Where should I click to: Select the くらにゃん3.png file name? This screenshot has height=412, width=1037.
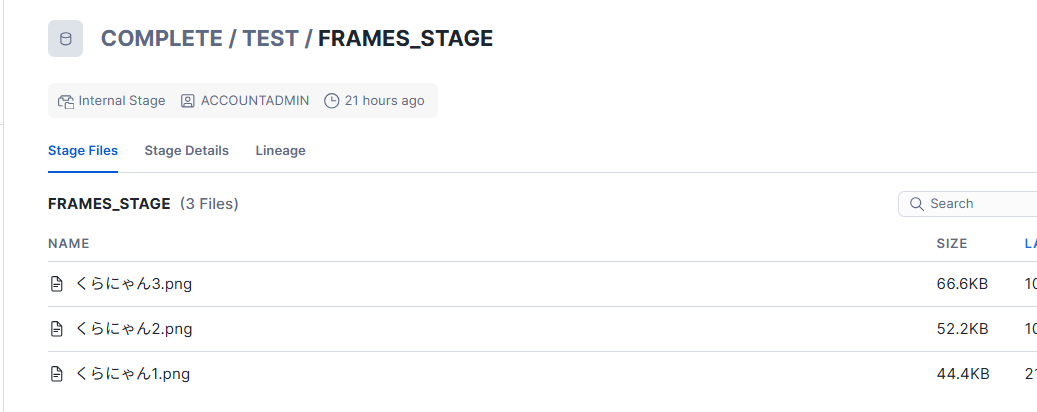tap(134, 284)
